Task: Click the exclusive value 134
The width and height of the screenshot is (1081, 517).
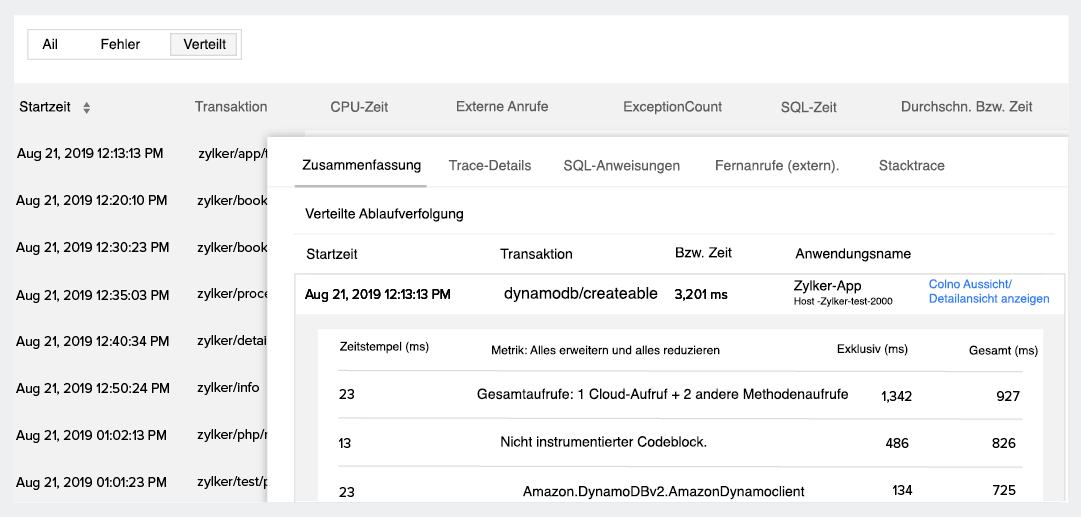Action: tap(902, 490)
